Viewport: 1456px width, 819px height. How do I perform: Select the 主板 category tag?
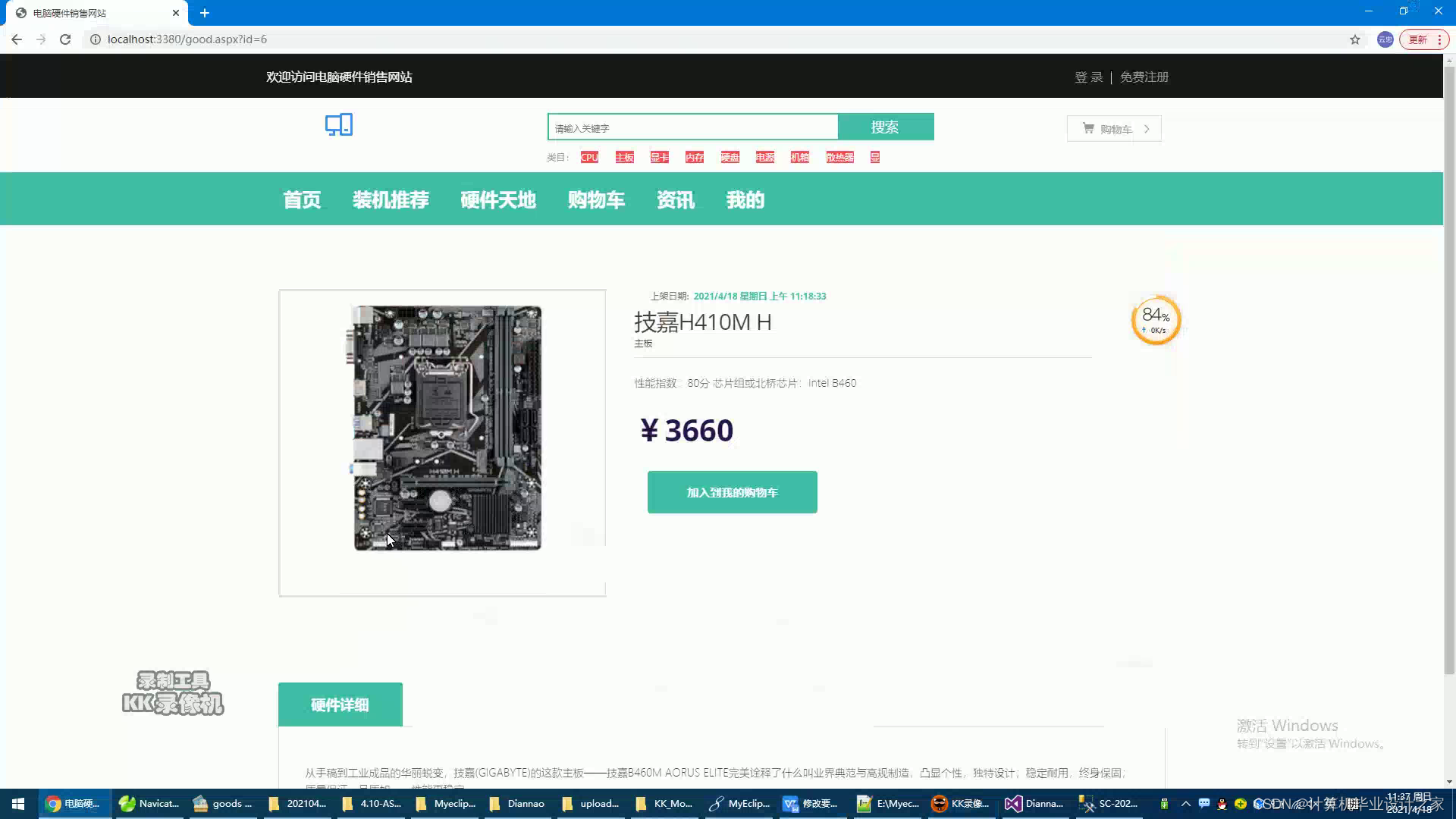[624, 158]
